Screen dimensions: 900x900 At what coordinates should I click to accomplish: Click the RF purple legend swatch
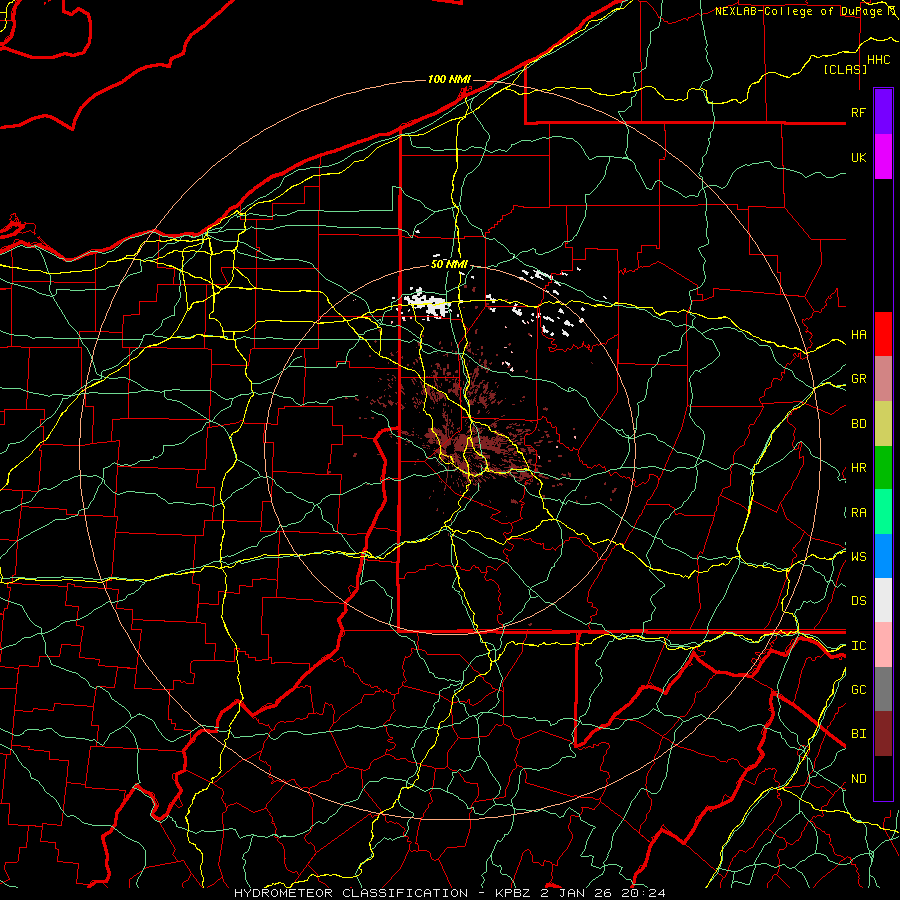tap(883, 112)
